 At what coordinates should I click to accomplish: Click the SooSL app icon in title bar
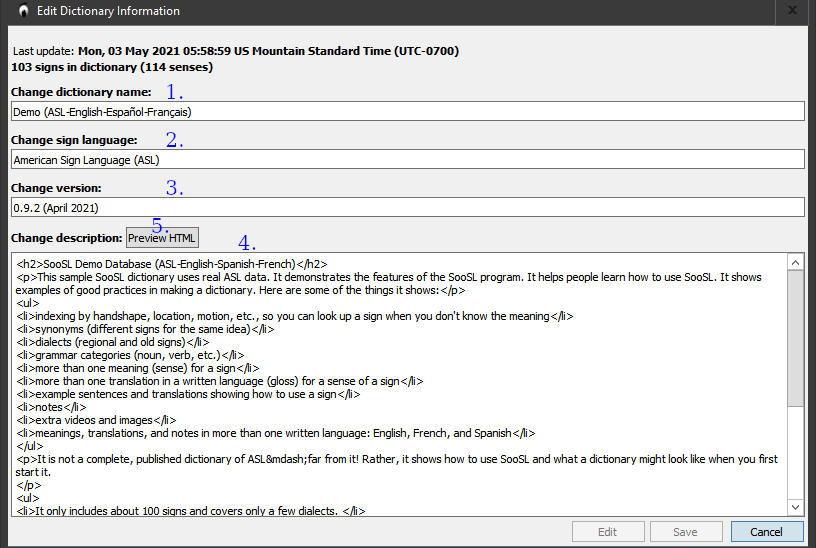point(23,10)
